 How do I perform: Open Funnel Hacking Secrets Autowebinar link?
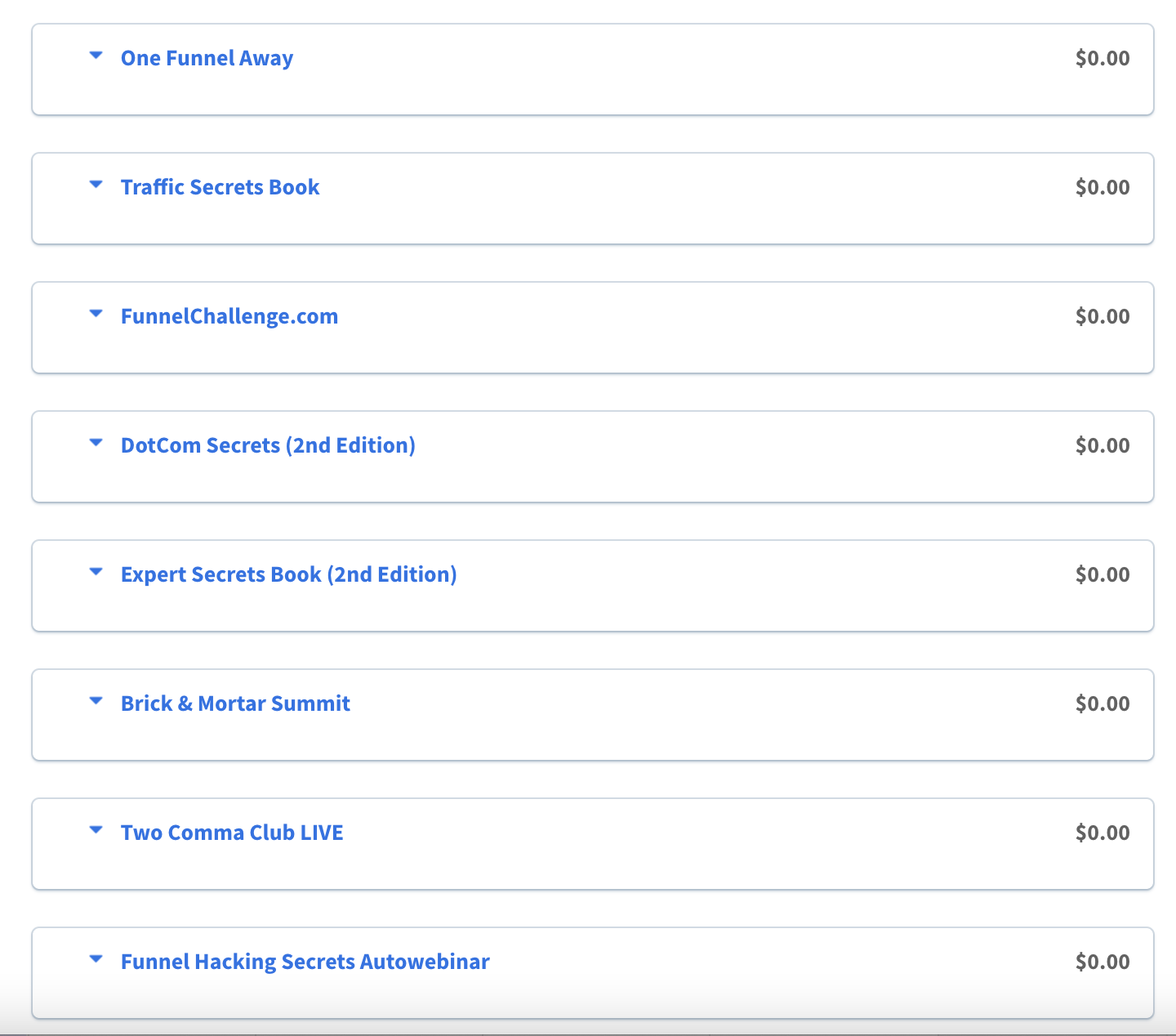(x=305, y=962)
